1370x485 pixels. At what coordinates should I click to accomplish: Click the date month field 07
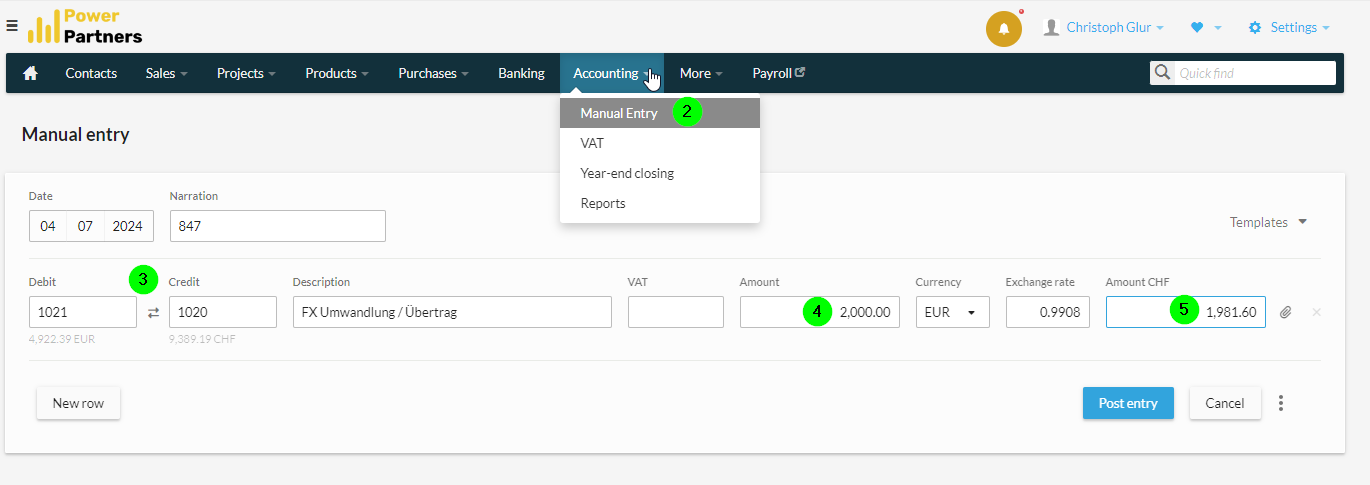[x=85, y=226]
